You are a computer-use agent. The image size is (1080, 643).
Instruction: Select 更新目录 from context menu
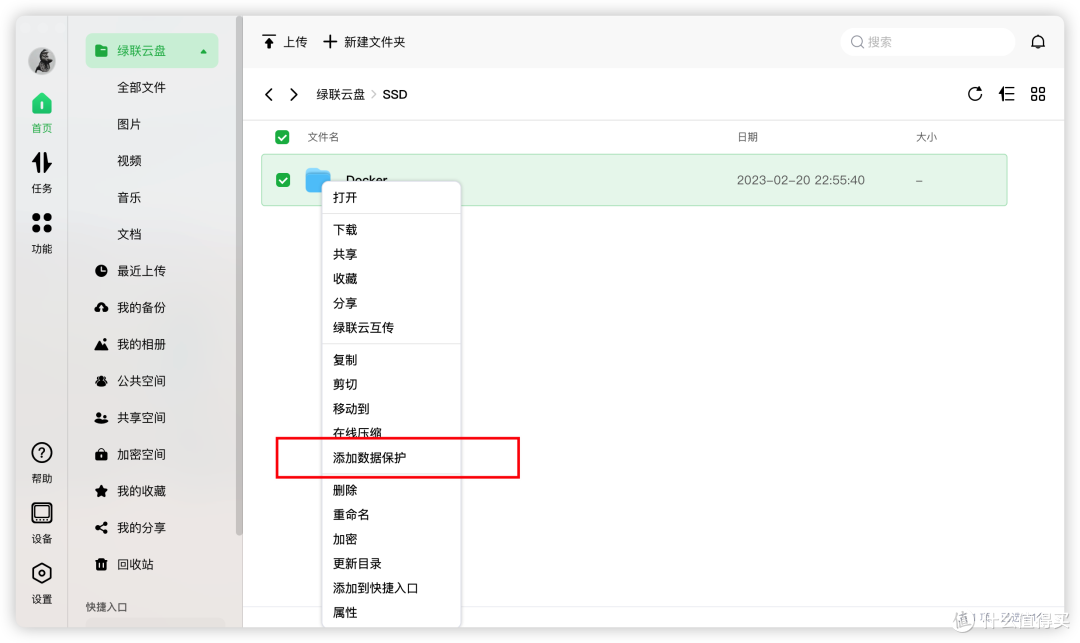coord(391,563)
